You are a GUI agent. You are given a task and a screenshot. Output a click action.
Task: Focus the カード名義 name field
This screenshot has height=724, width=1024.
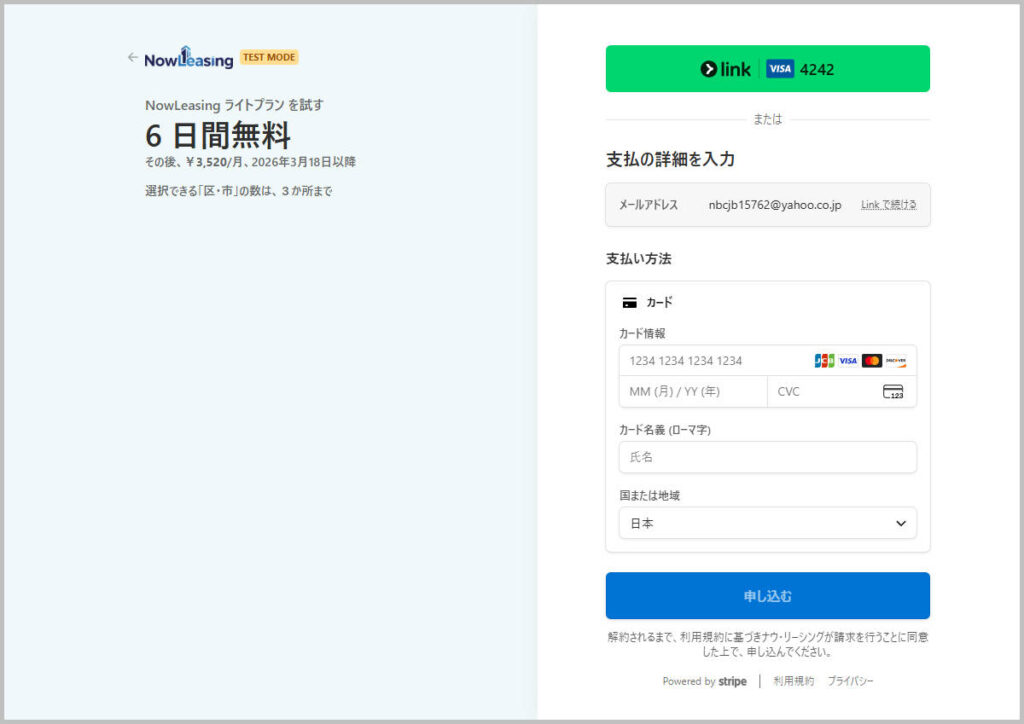coord(767,457)
